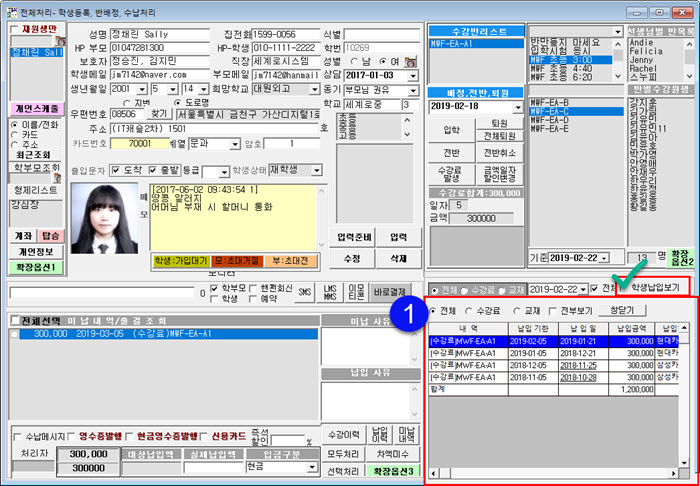Expand the 입금구분 dropdown showing 현금
Image resolution: width=700 pixels, height=486 pixels.
311,467
